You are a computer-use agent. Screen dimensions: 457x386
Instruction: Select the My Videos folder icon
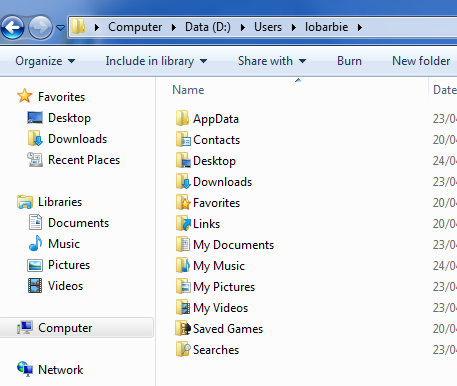click(183, 307)
